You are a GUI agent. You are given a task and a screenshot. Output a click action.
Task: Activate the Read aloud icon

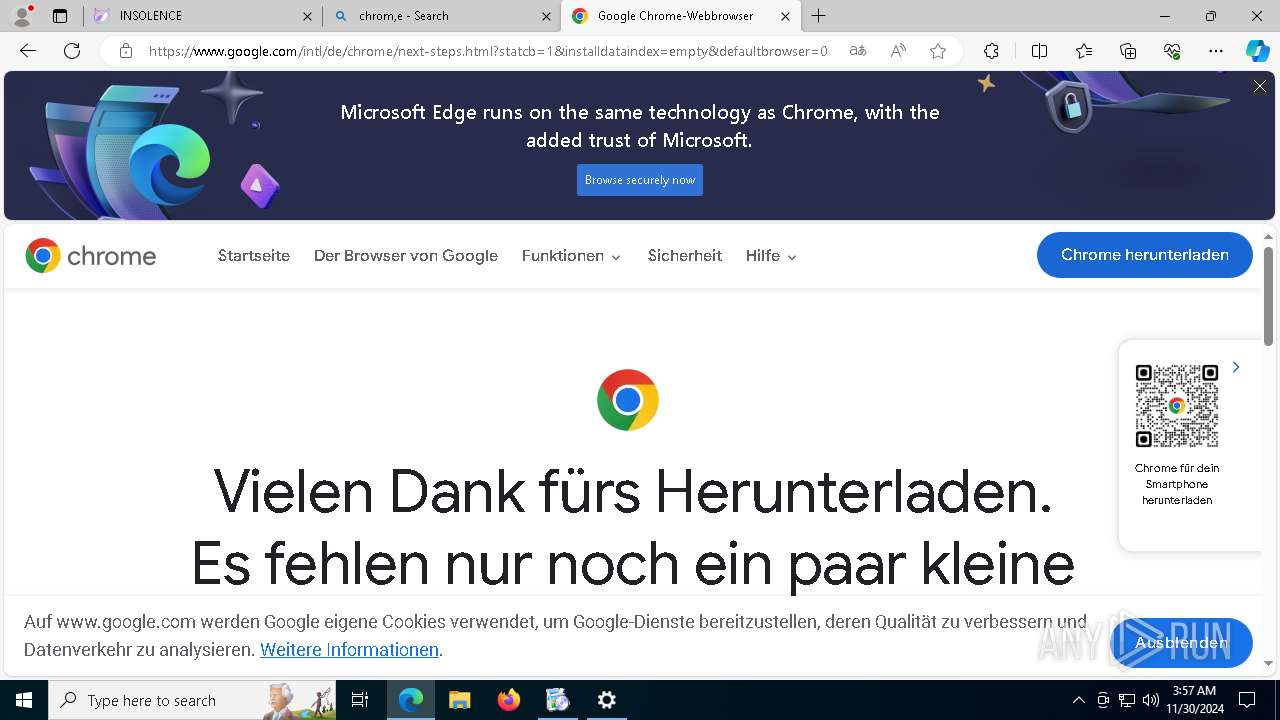tap(898, 51)
